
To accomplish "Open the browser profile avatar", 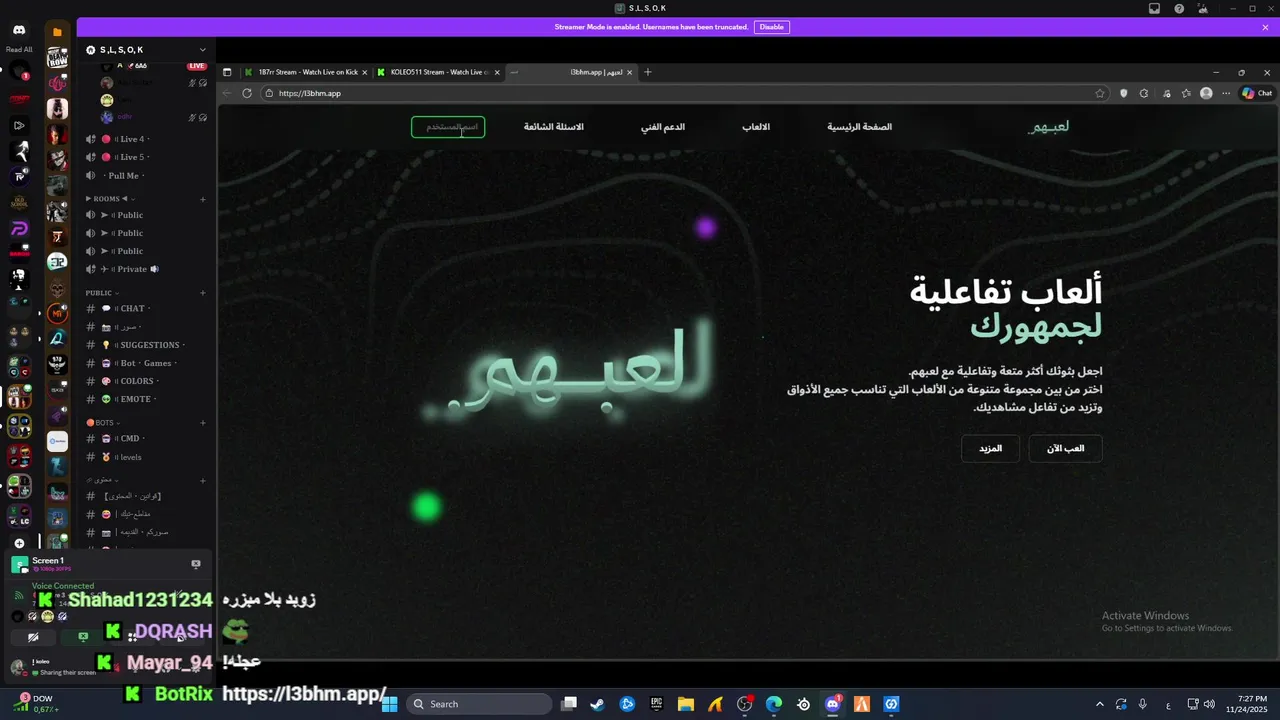I will click(1206, 93).
